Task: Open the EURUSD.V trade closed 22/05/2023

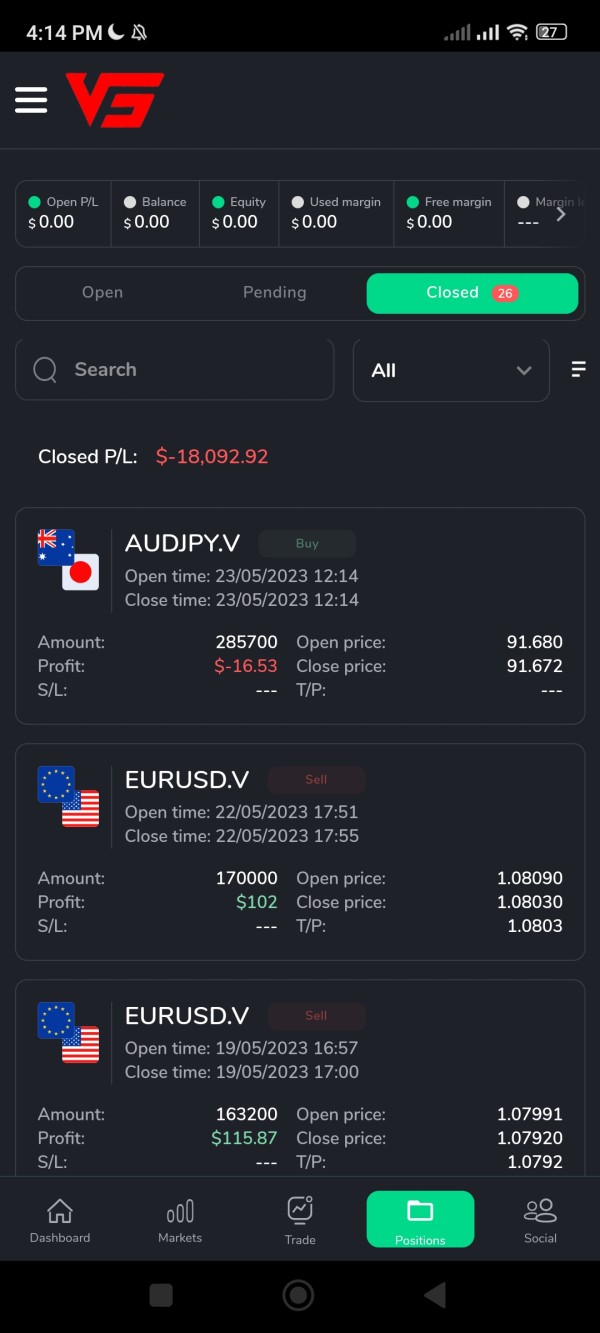Action: point(300,851)
